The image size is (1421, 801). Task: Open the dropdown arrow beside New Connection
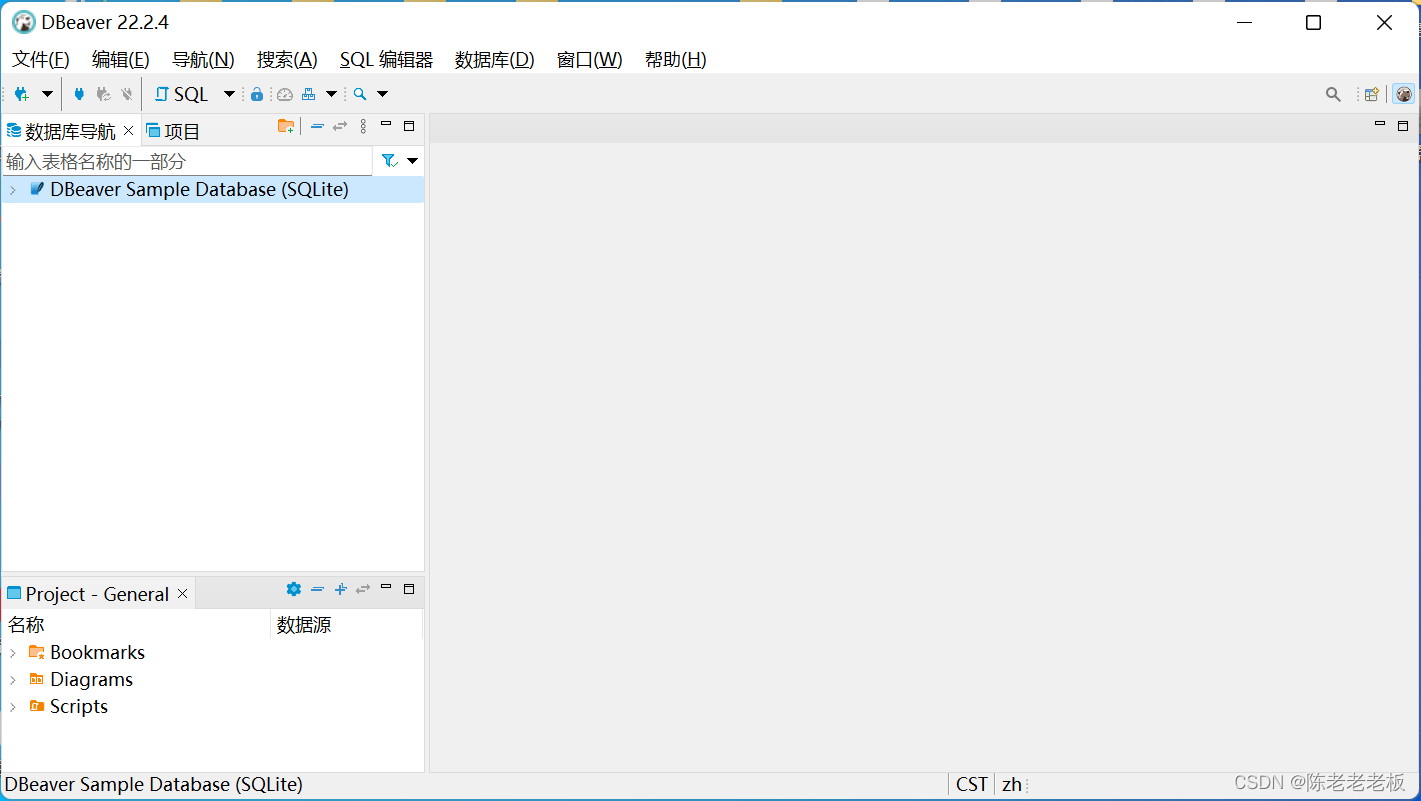click(47, 94)
